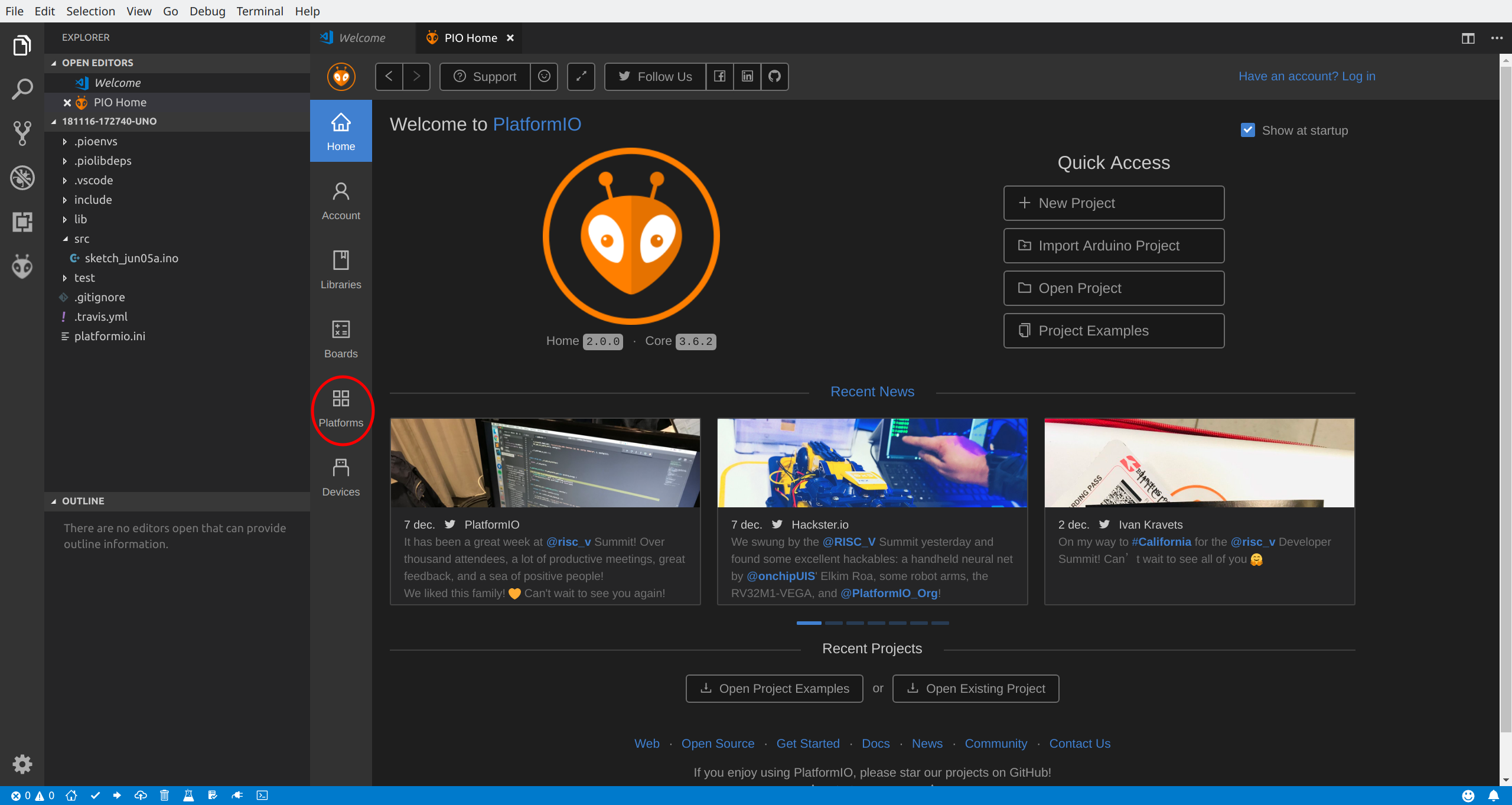Image resolution: width=1512 pixels, height=805 pixels.
Task: Click feedback smiley in status bar
Action: (x=1468, y=796)
